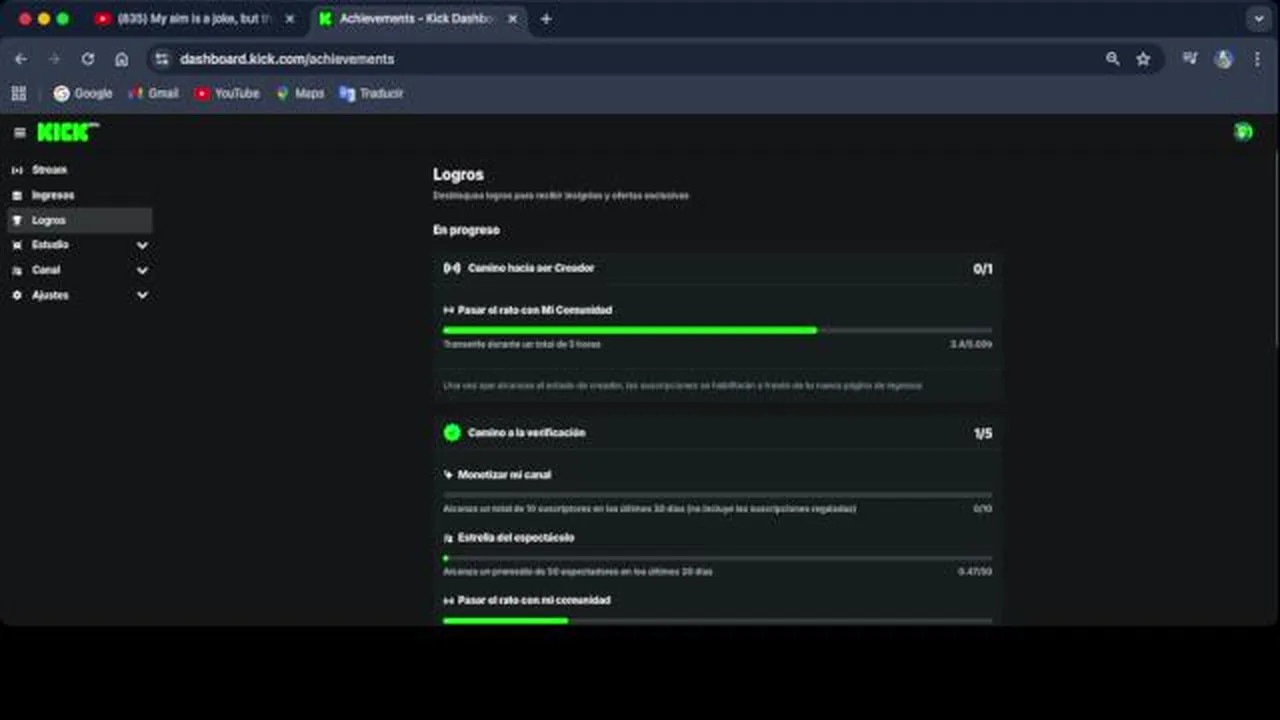The height and width of the screenshot is (720, 1280).
Task: Click the "0/1" creator counter
Action: coord(983,268)
